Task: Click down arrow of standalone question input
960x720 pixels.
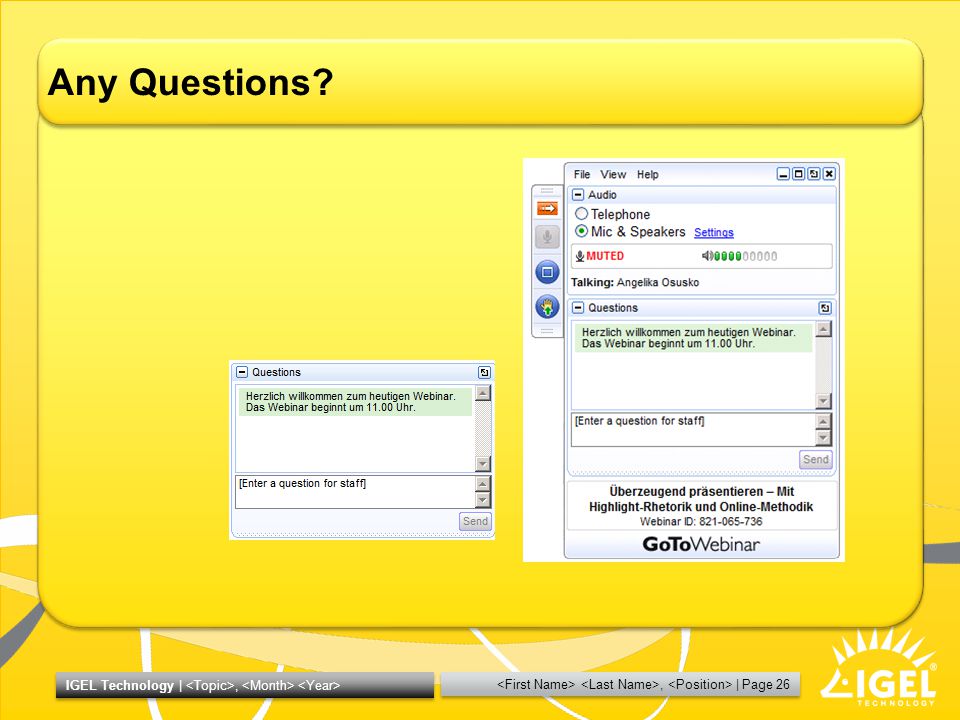Action: [483, 500]
